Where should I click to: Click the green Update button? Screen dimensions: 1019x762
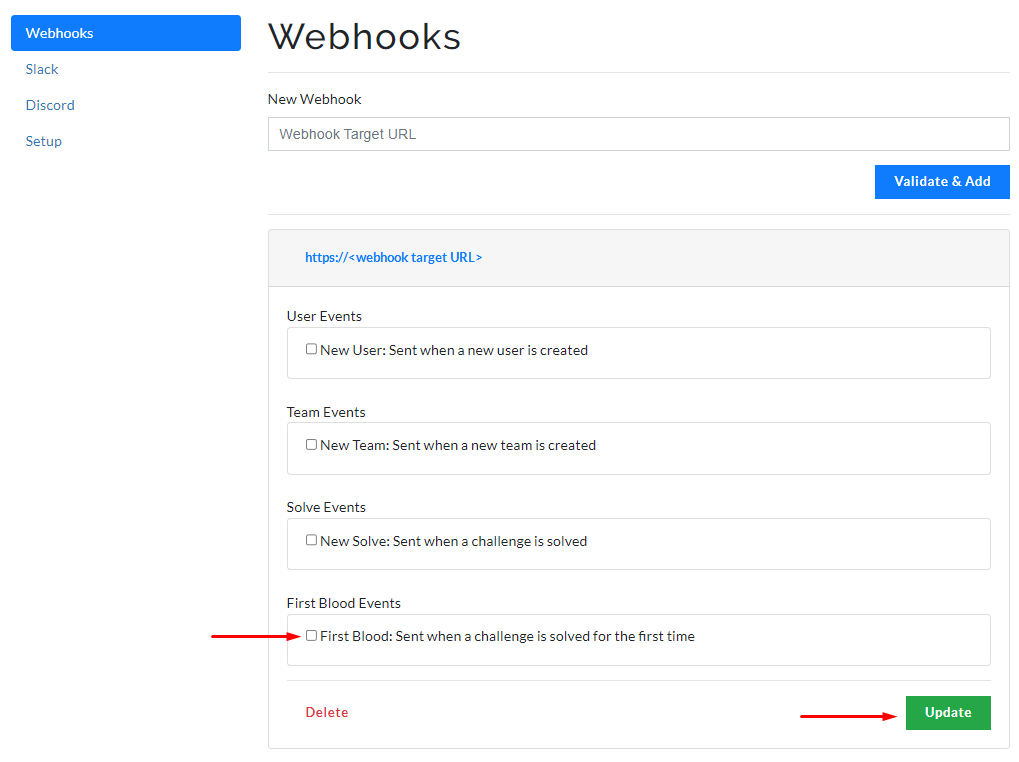[947, 712]
